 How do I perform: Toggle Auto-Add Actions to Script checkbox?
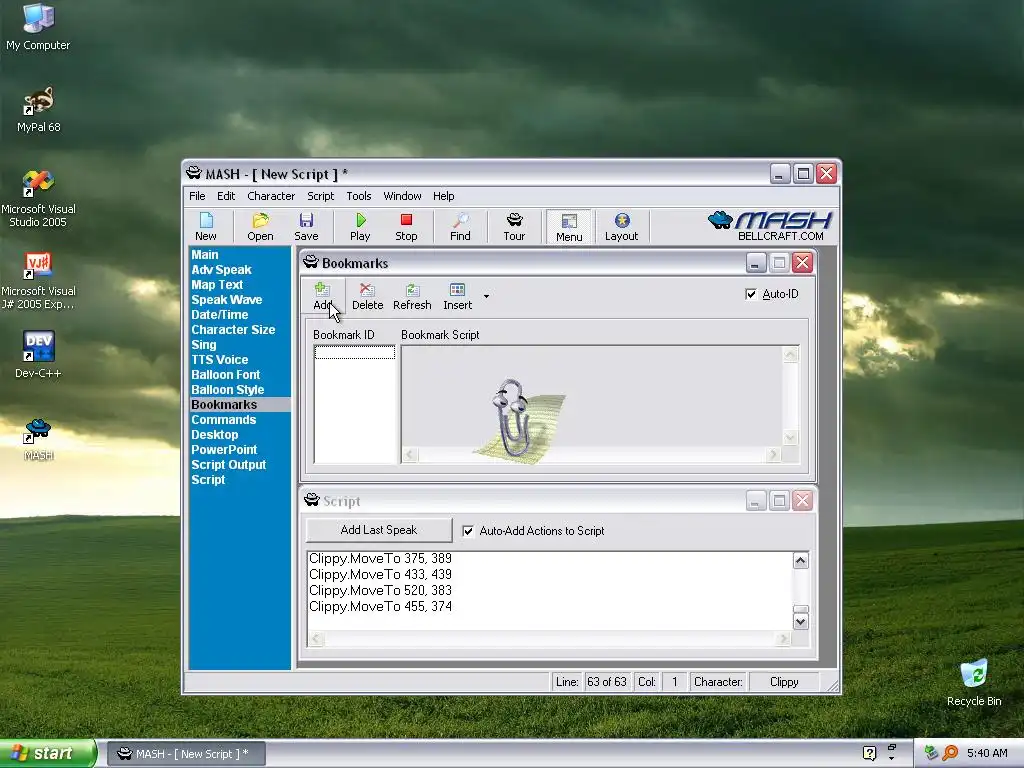click(468, 531)
